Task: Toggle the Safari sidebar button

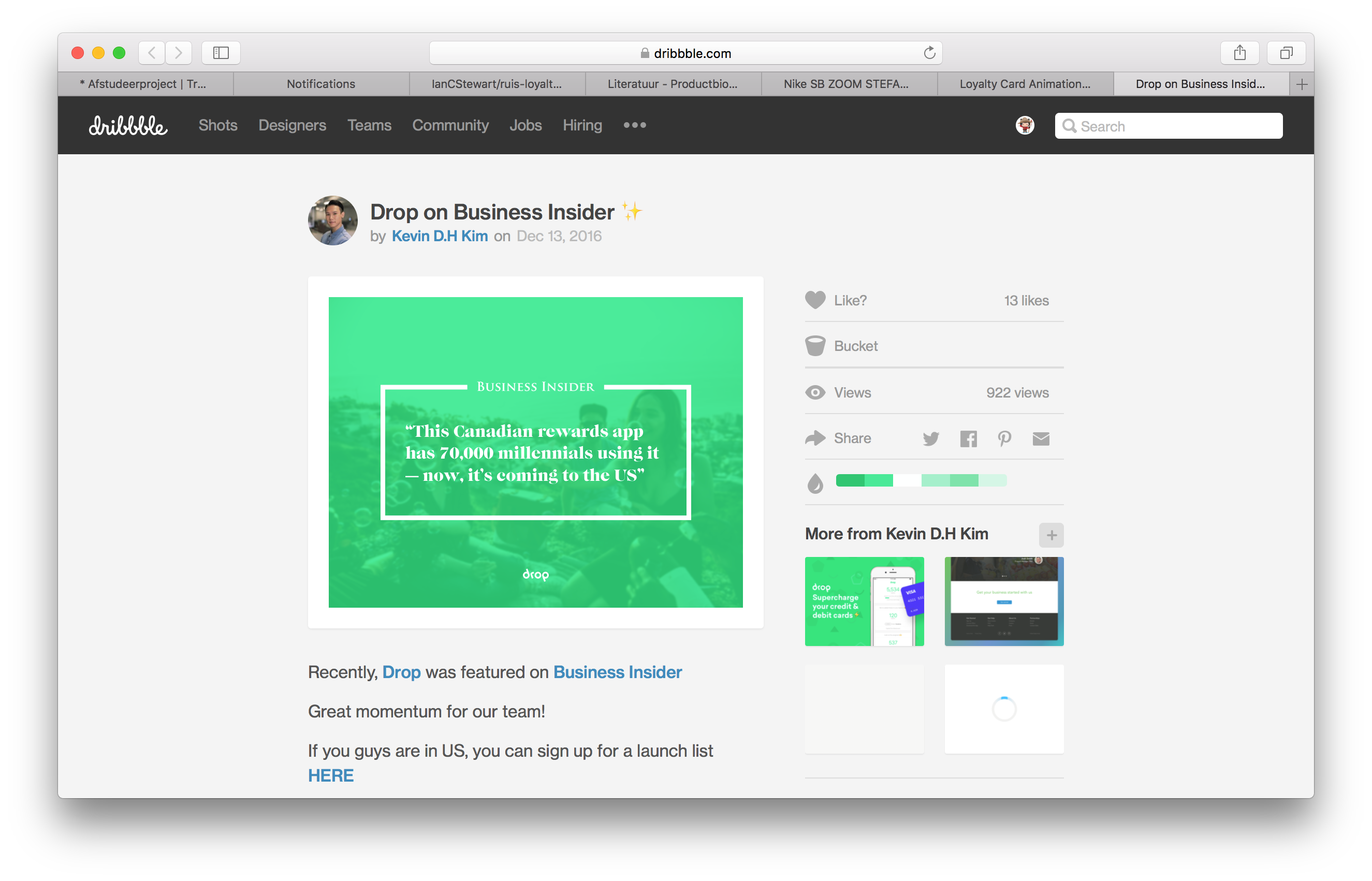Action: (221, 53)
